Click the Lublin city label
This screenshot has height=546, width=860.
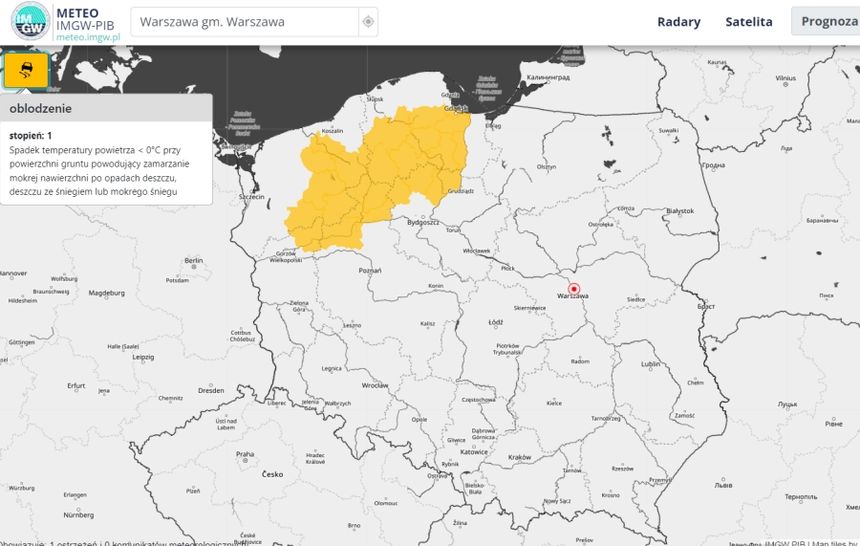(x=650, y=364)
